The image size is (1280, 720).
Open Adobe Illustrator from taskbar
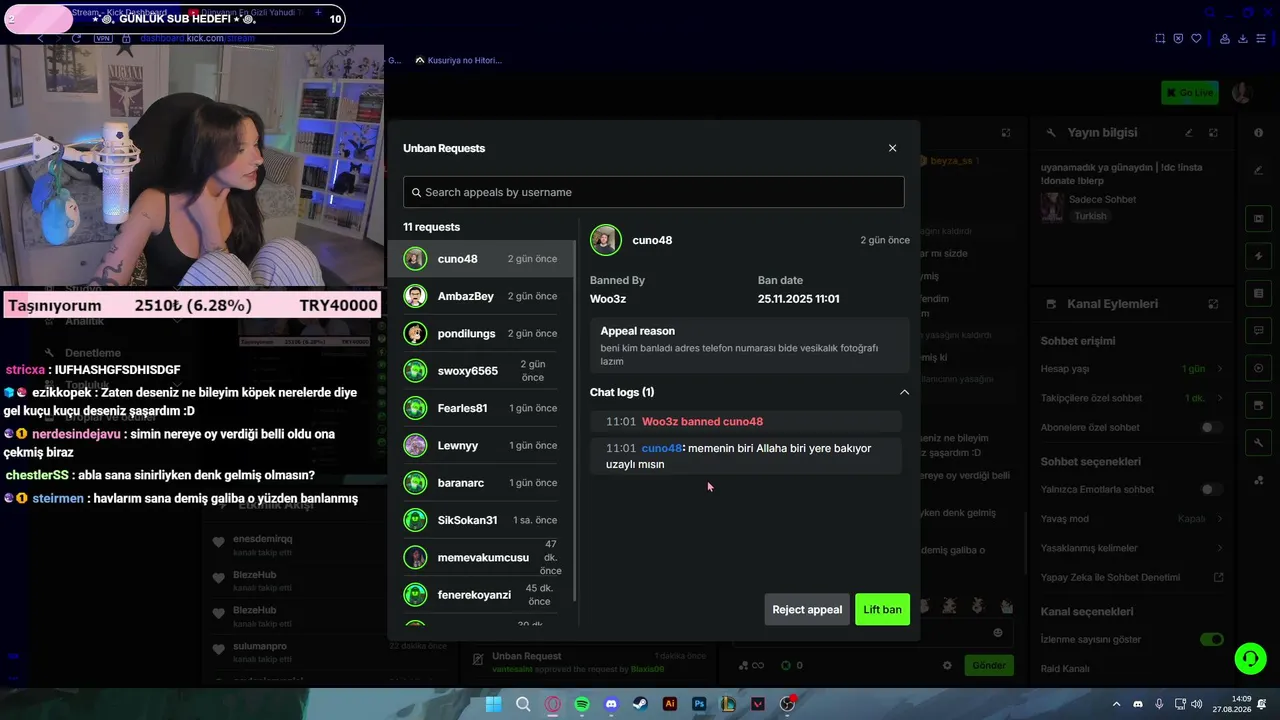pyautogui.click(x=670, y=704)
